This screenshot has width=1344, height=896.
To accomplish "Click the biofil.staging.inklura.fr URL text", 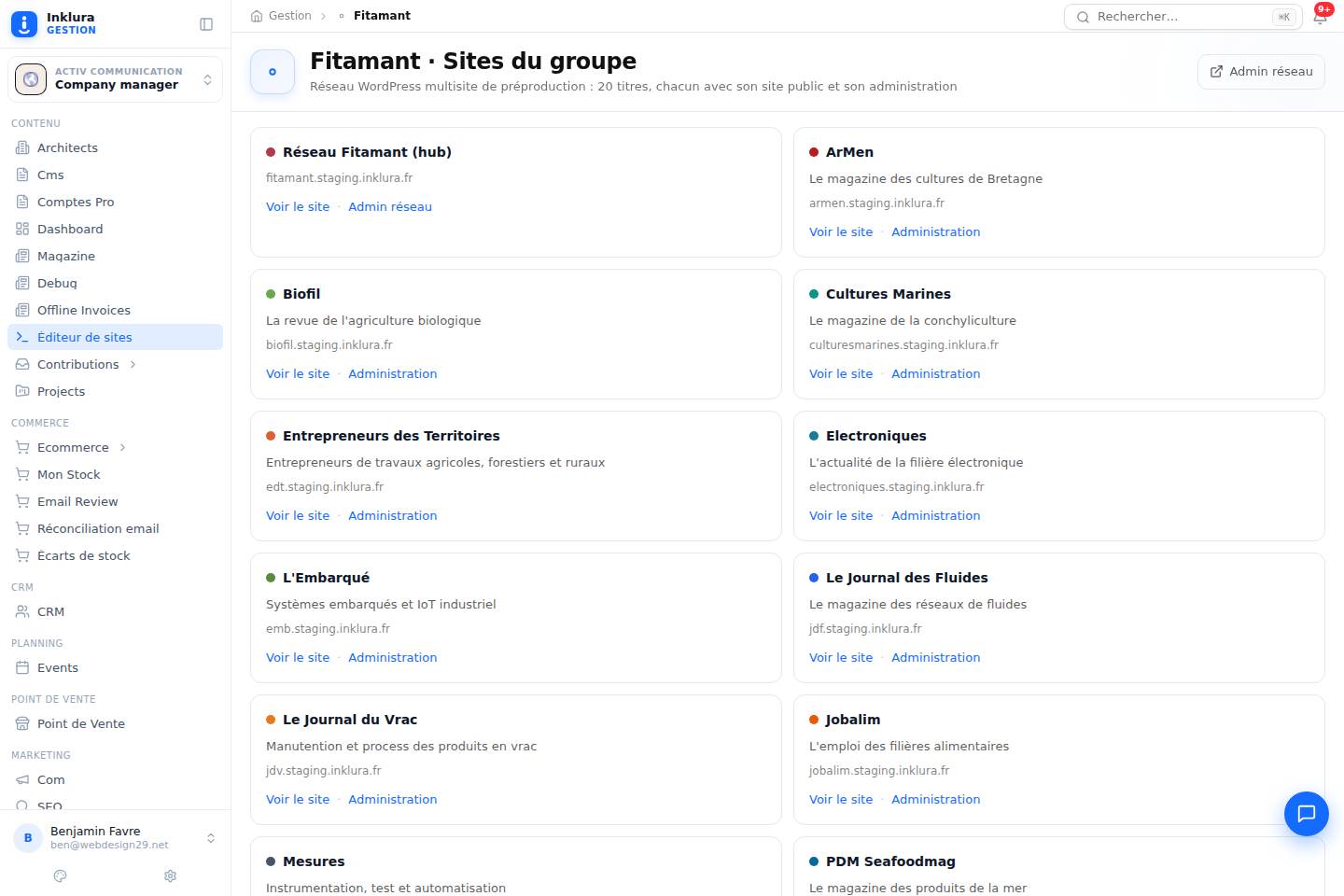I will tap(329, 345).
